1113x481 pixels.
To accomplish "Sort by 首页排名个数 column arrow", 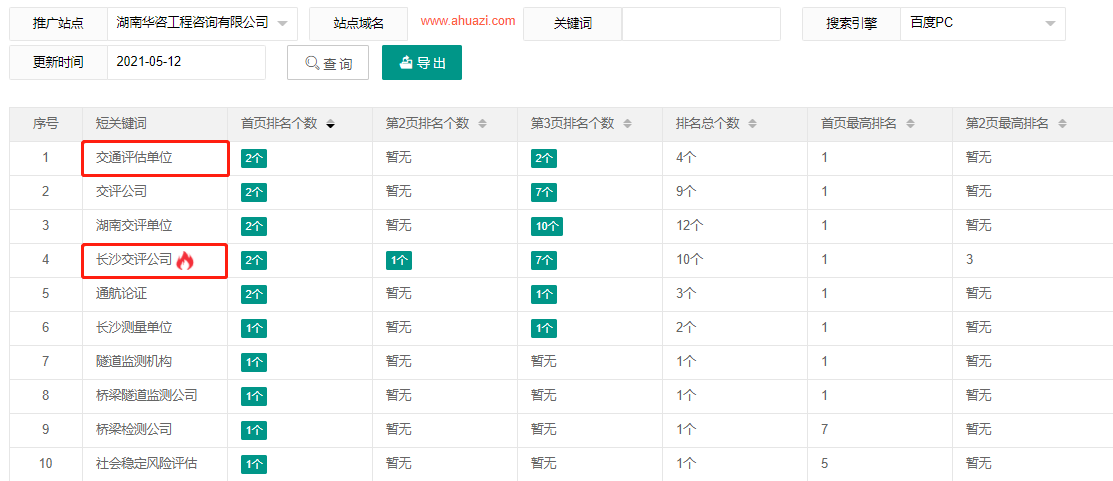I will point(331,124).
